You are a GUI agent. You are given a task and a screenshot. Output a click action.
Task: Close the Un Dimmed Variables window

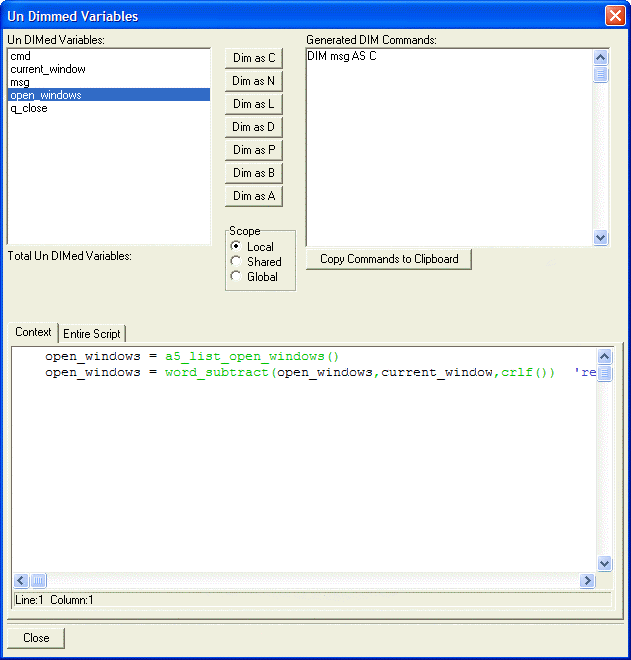pos(615,16)
